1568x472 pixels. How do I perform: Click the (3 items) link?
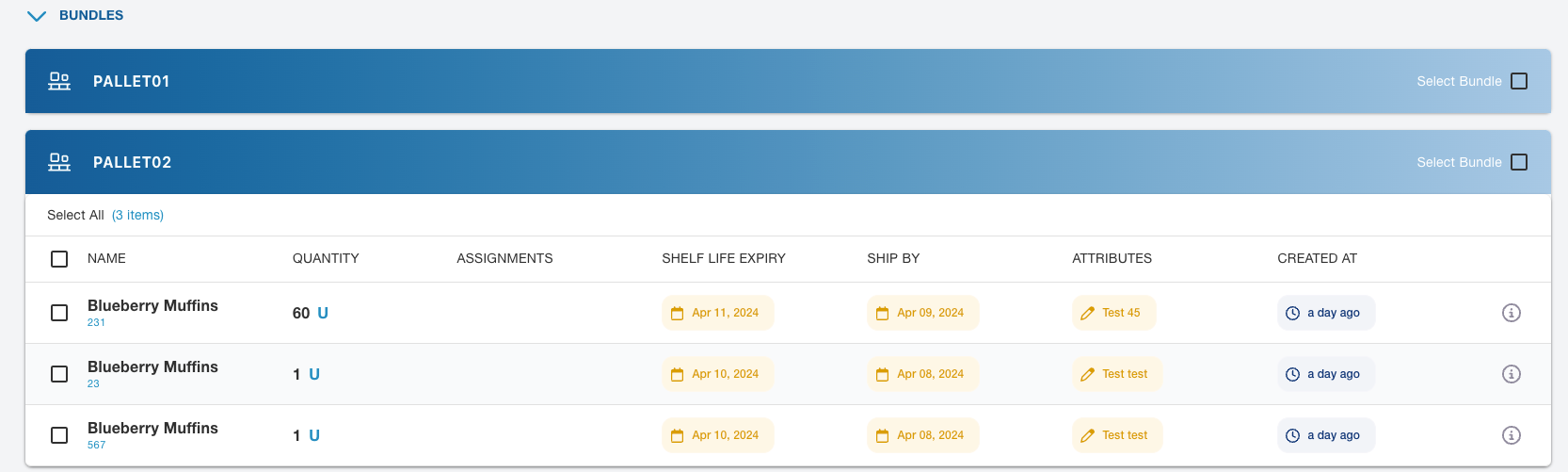click(137, 215)
